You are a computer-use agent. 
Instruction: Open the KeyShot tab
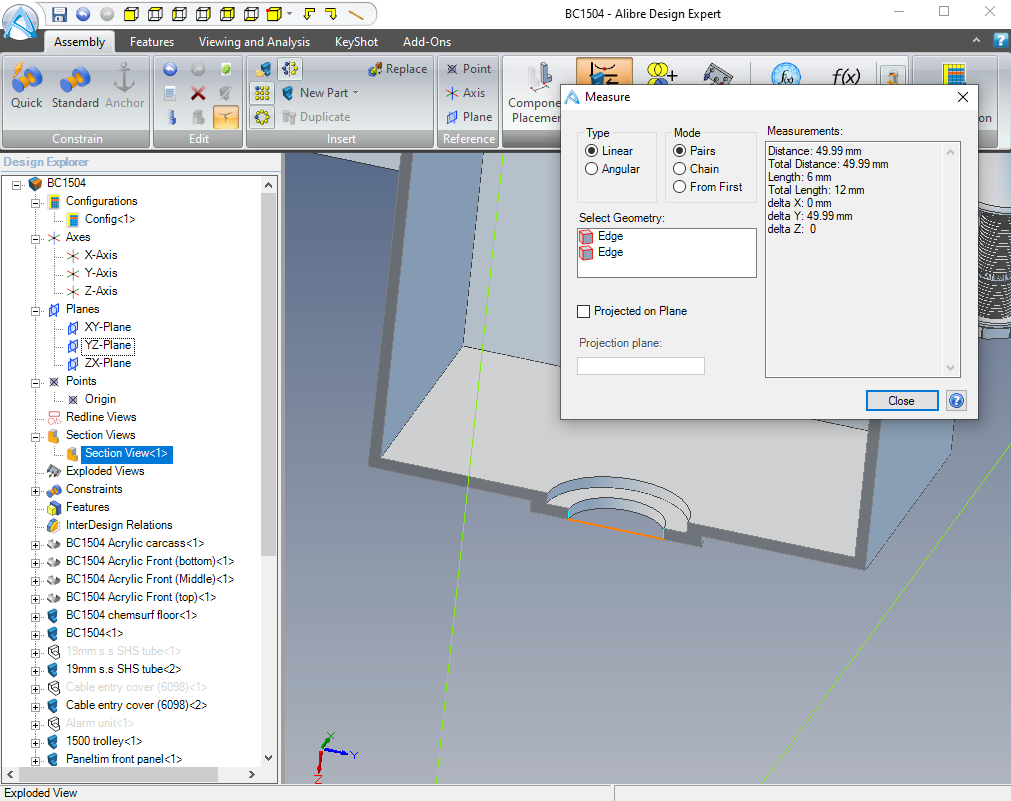356,42
